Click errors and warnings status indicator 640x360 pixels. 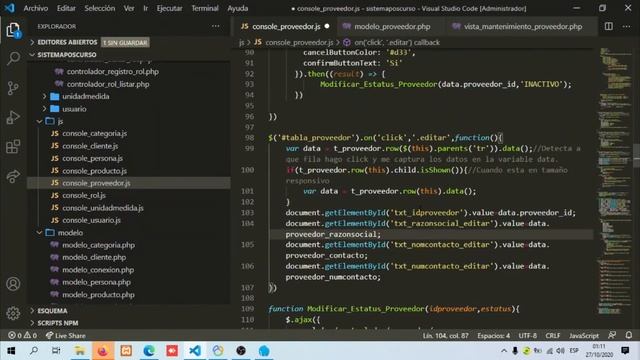[22, 336]
